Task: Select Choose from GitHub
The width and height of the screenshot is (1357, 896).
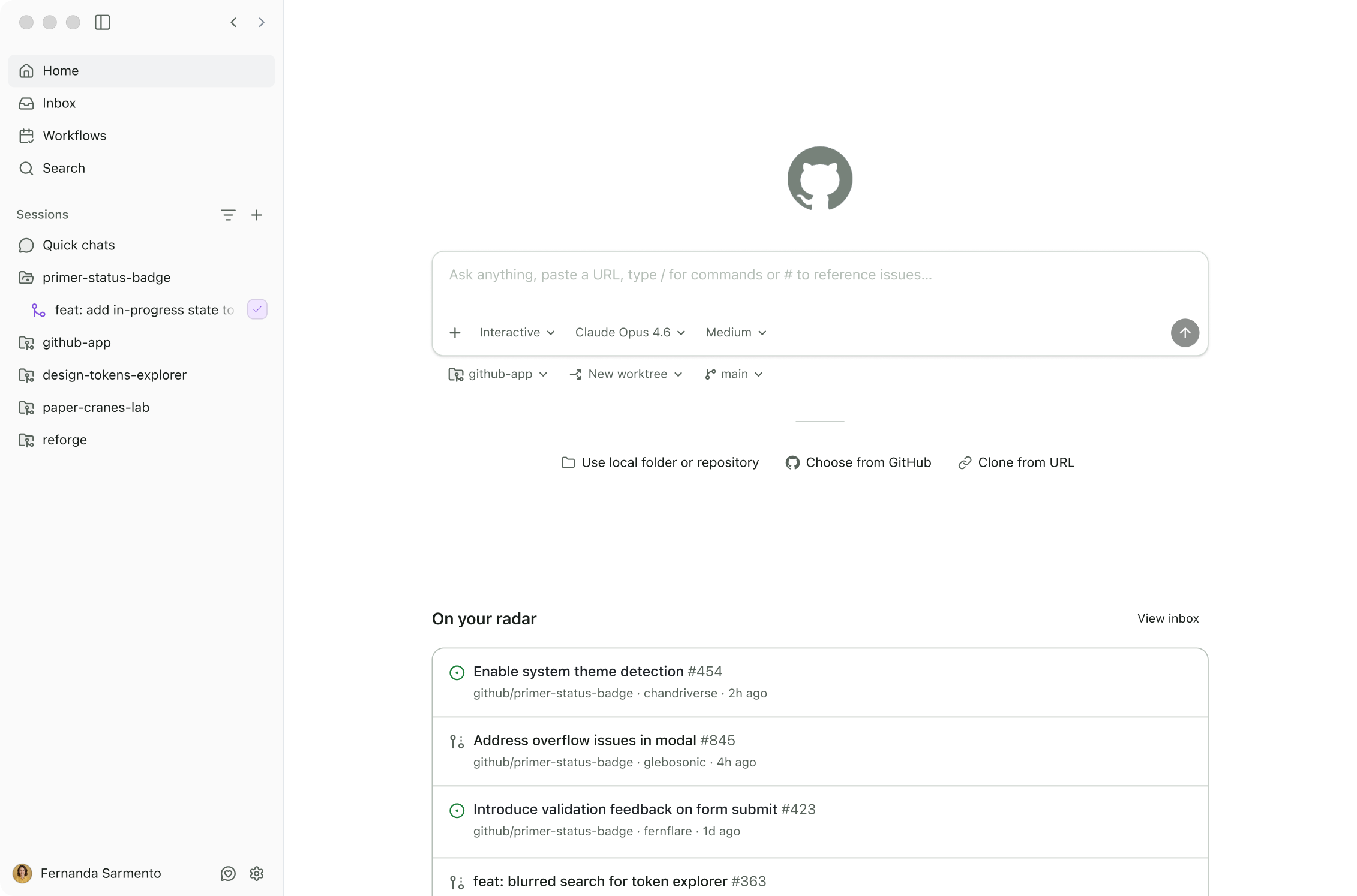Action: point(858,462)
